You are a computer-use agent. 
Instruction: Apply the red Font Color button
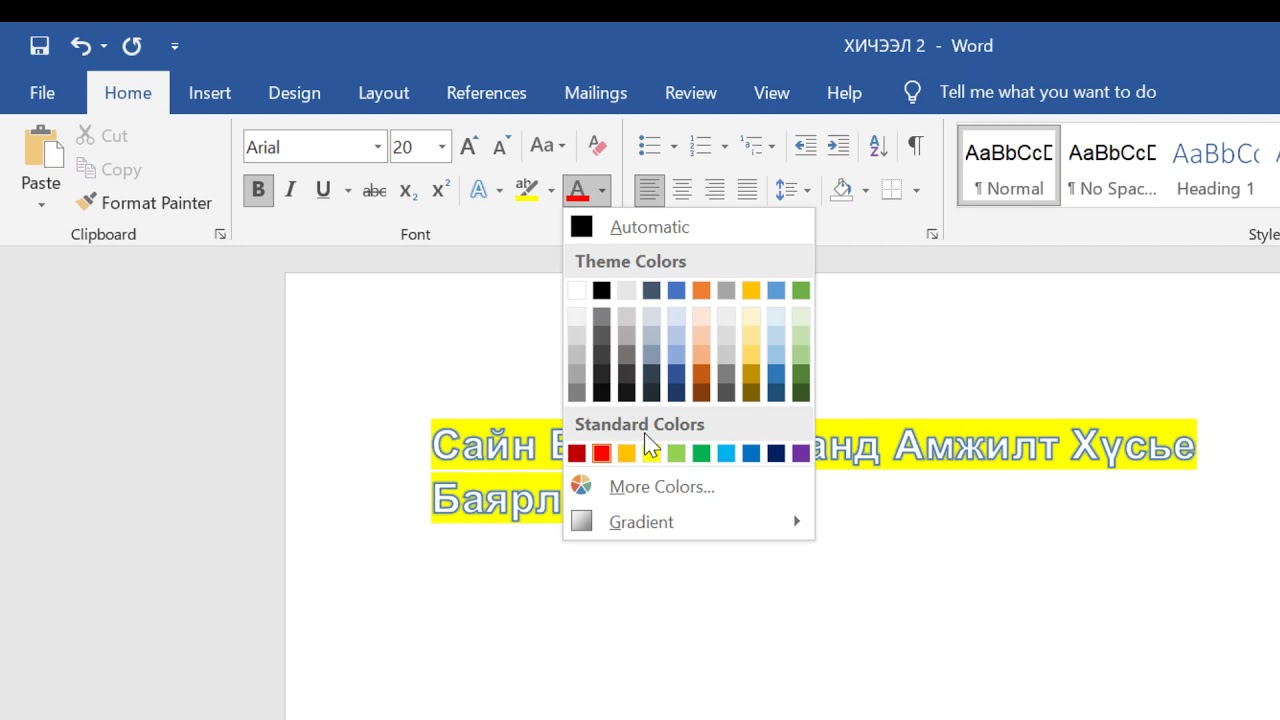[577, 189]
